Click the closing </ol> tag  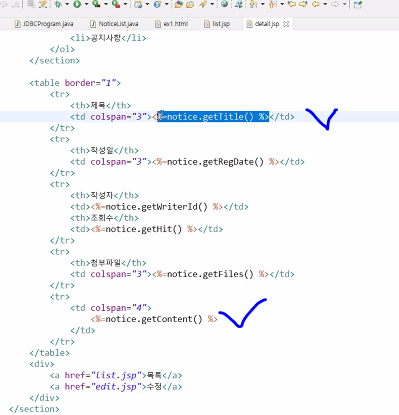(62, 49)
